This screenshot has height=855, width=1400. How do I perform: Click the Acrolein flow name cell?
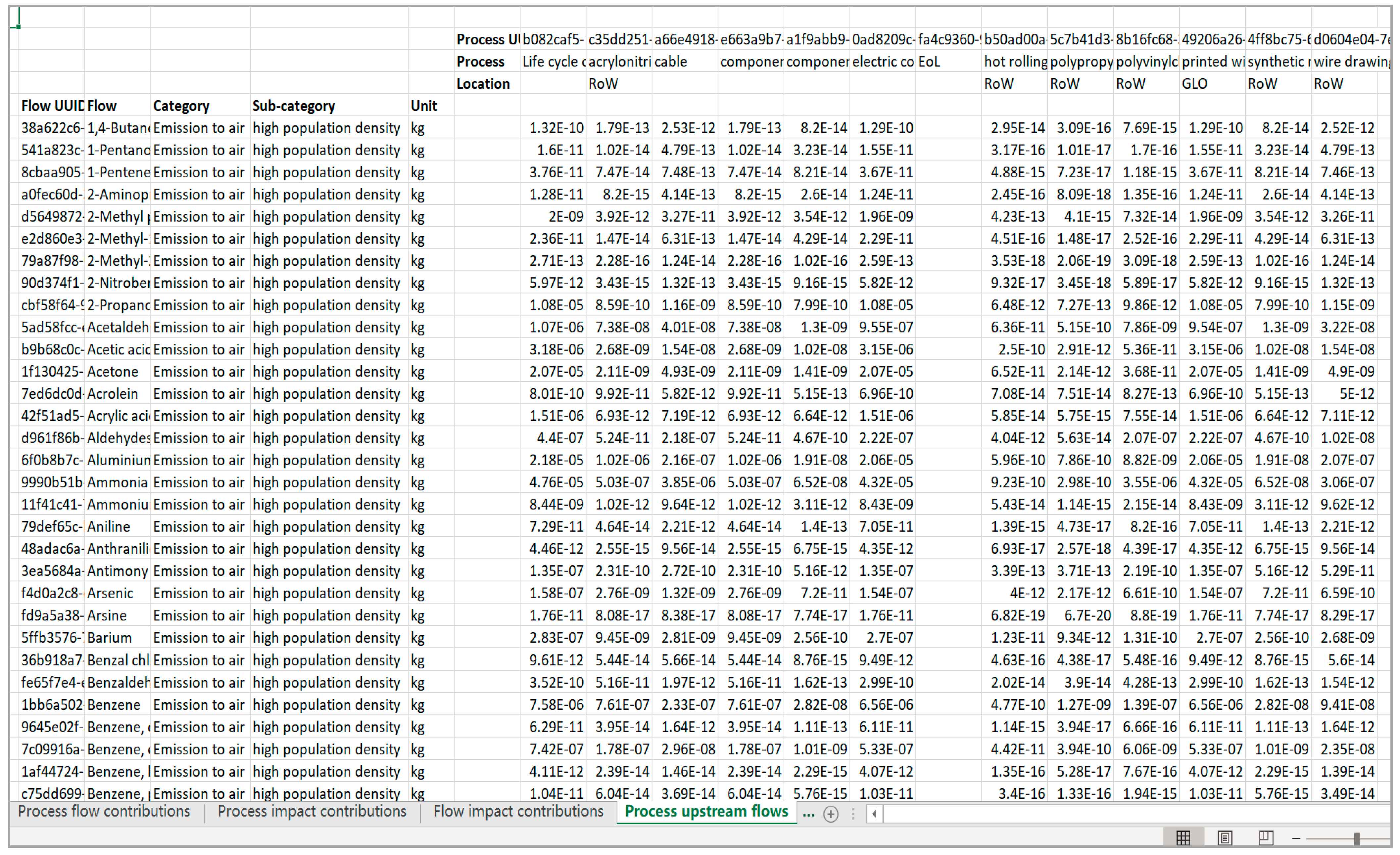tap(118, 394)
